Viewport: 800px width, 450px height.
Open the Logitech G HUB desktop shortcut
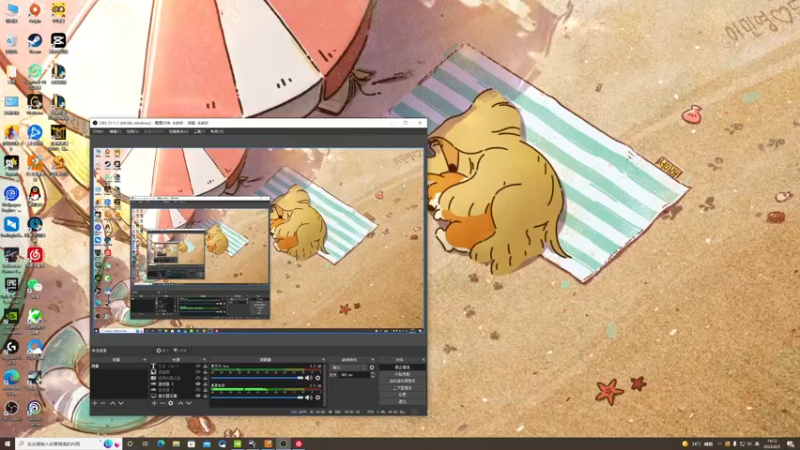point(11,349)
